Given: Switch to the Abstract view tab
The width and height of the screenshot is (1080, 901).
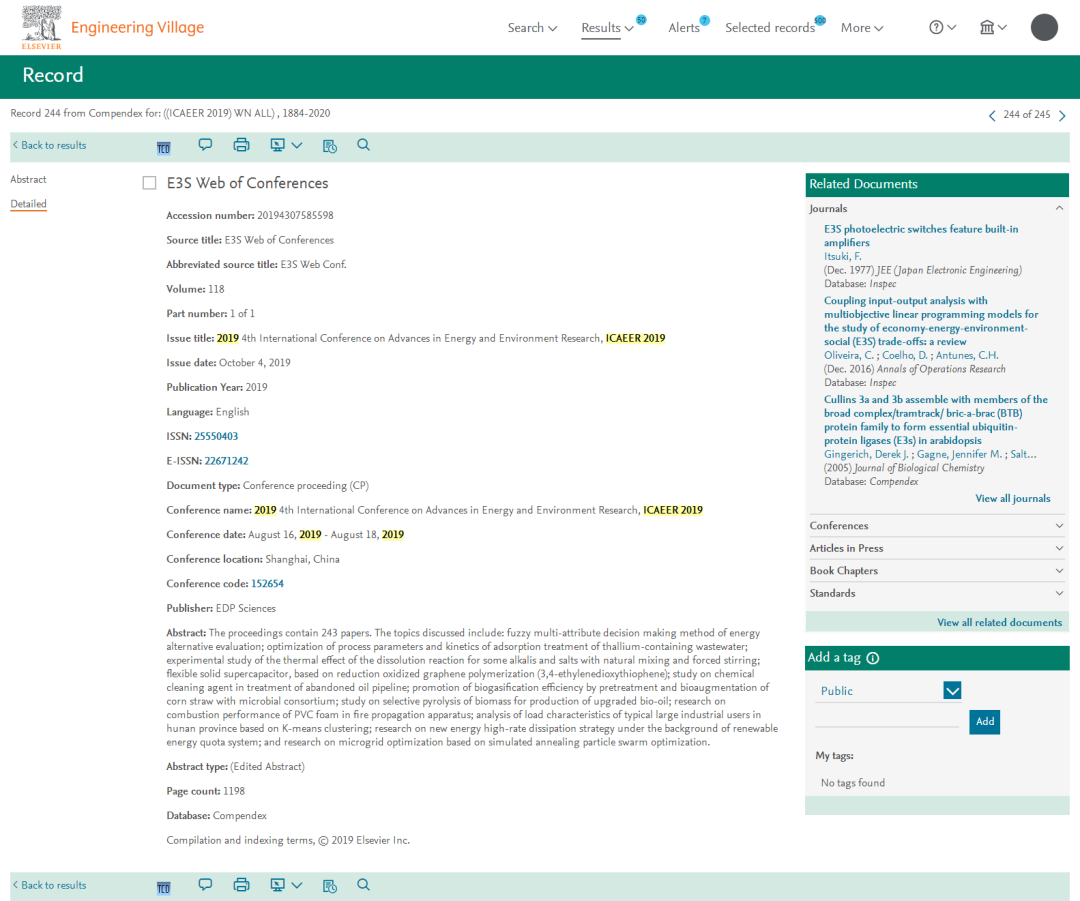Looking at the screenshot, I should [x=28, y=179].
